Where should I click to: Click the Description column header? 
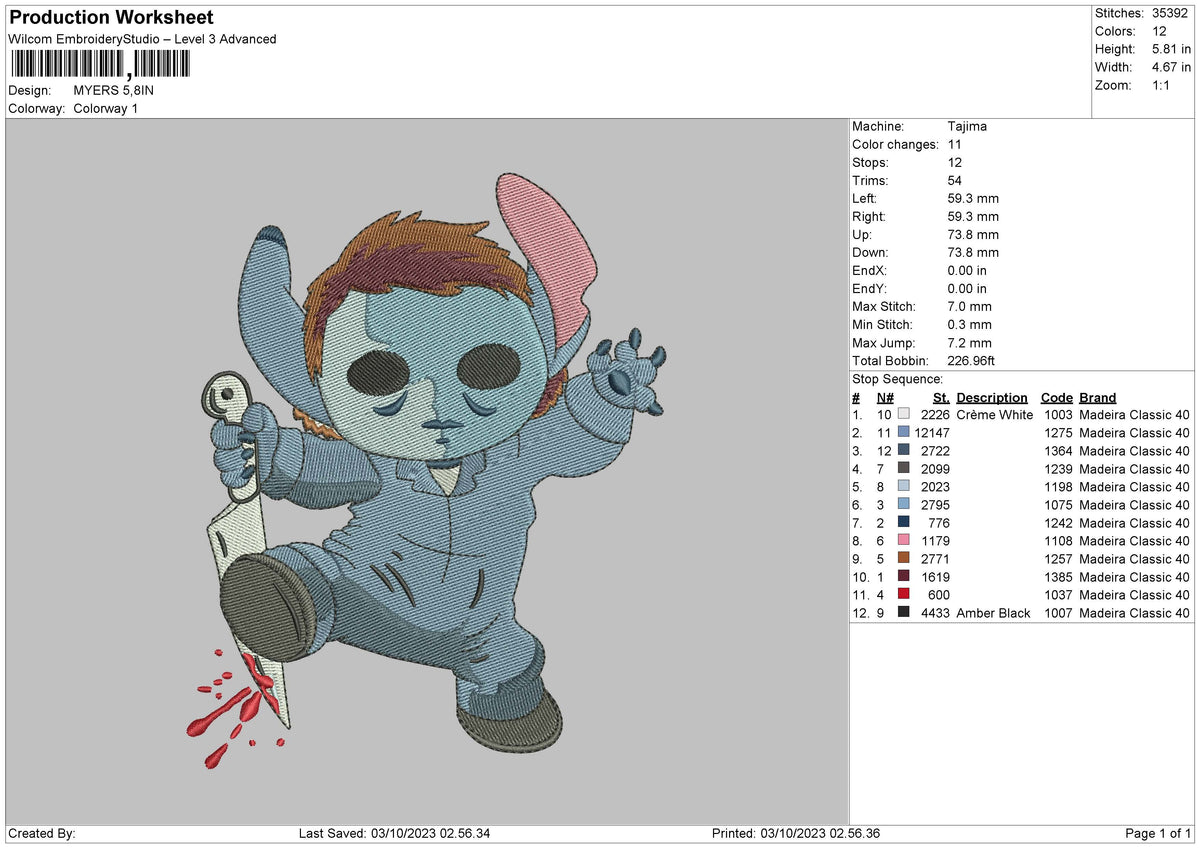click(x=992, y=398)
